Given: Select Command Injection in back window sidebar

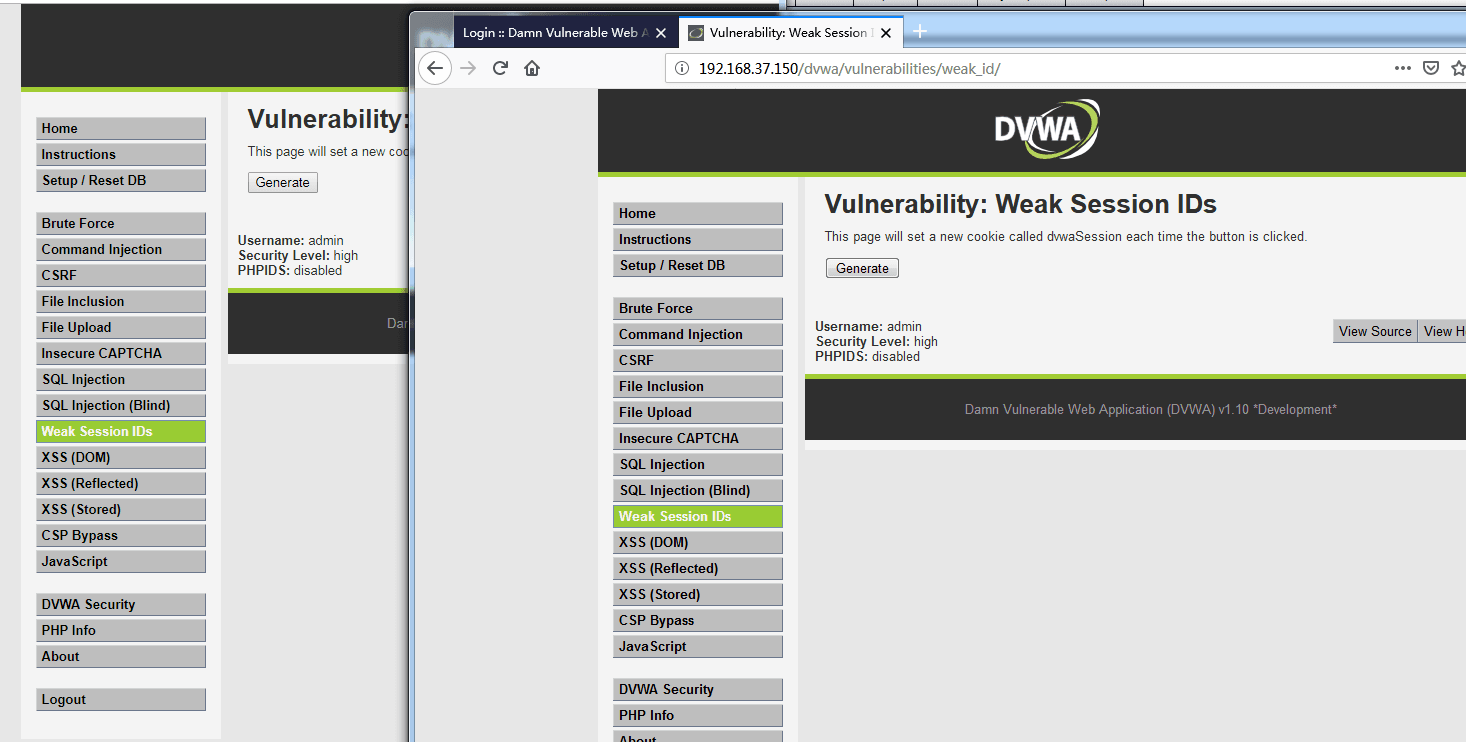Looking at the screenshot, I should (x=121, y=249).
